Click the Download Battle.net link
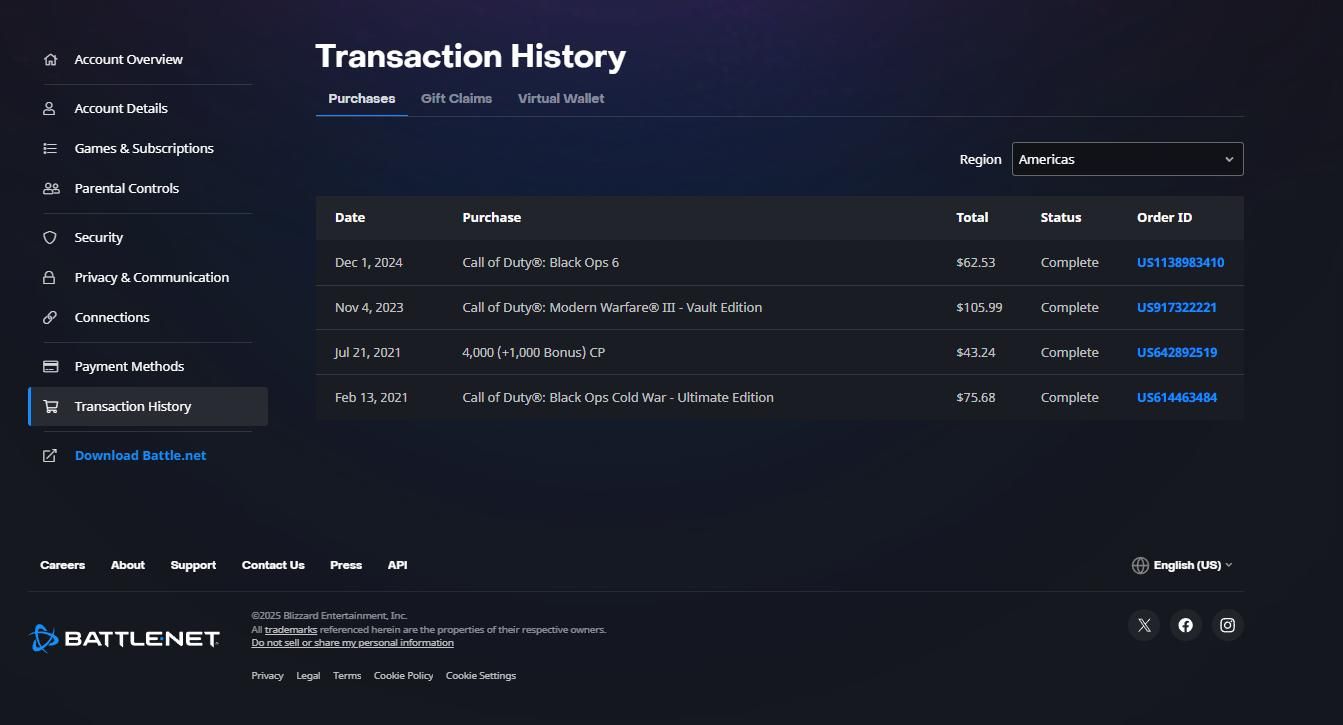This screenshot has width=1343, height=725. point(140,456)
